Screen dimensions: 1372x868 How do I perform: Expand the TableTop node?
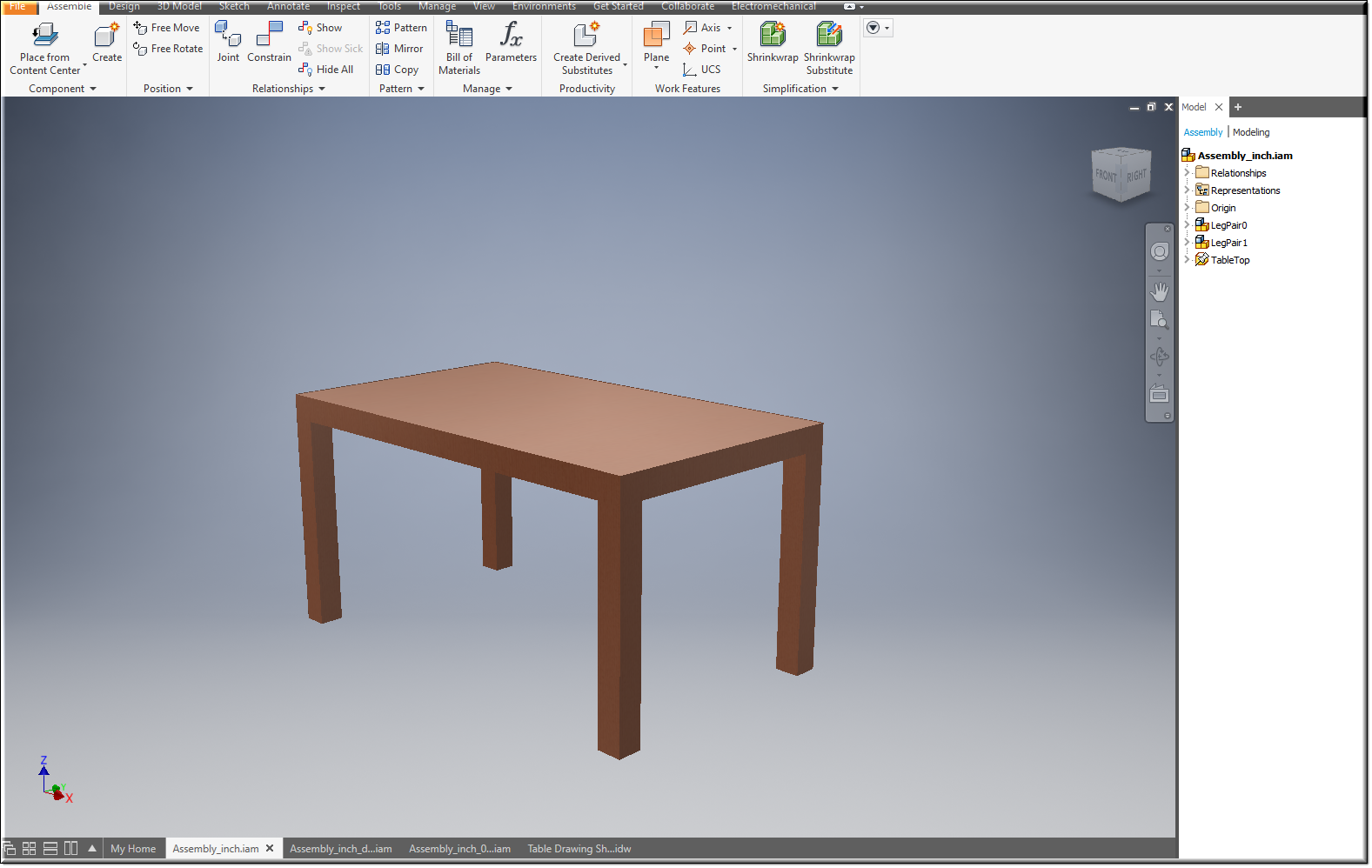point(1187,260)
